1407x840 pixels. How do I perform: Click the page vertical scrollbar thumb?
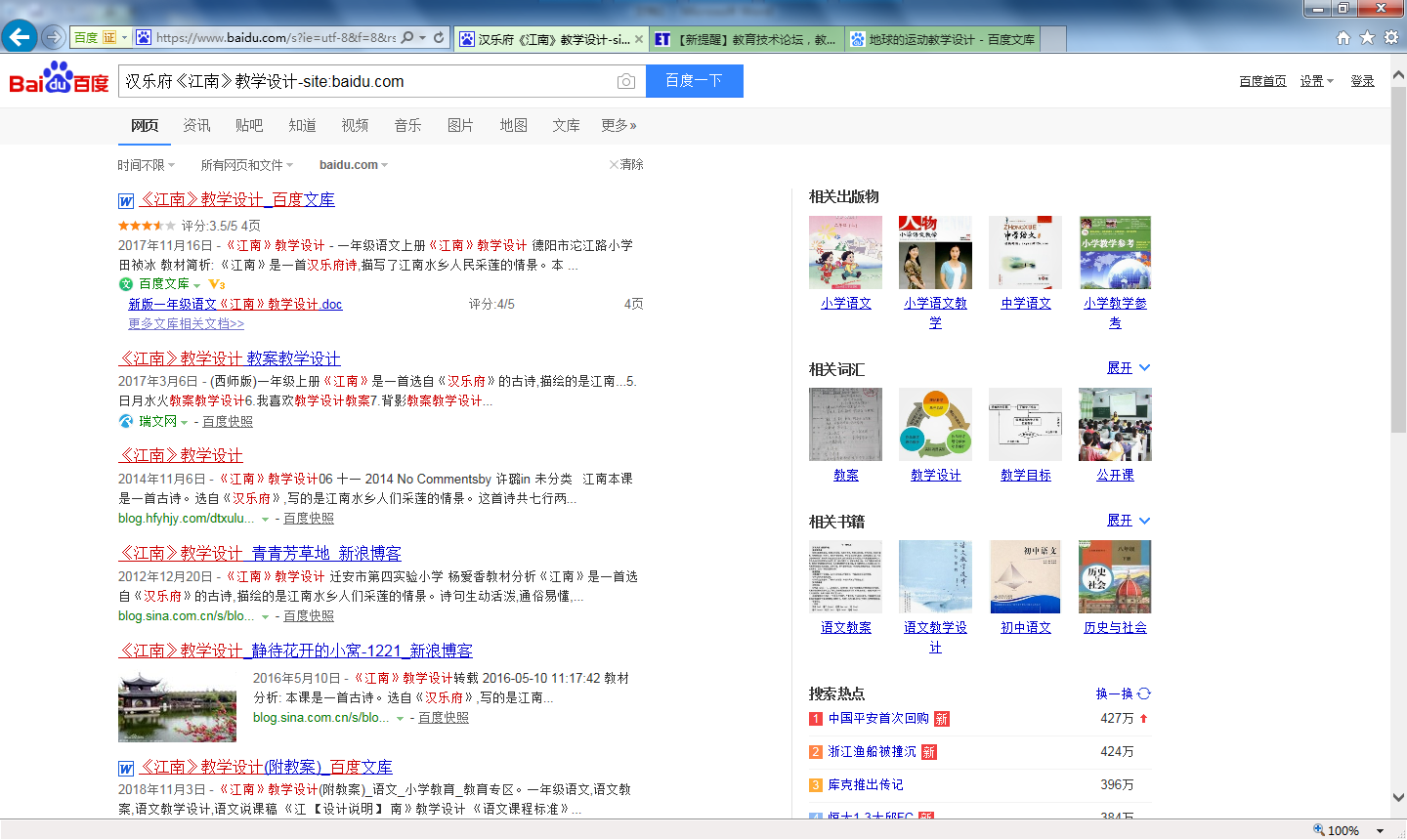pyautogui.click(x=1398, y=259)
